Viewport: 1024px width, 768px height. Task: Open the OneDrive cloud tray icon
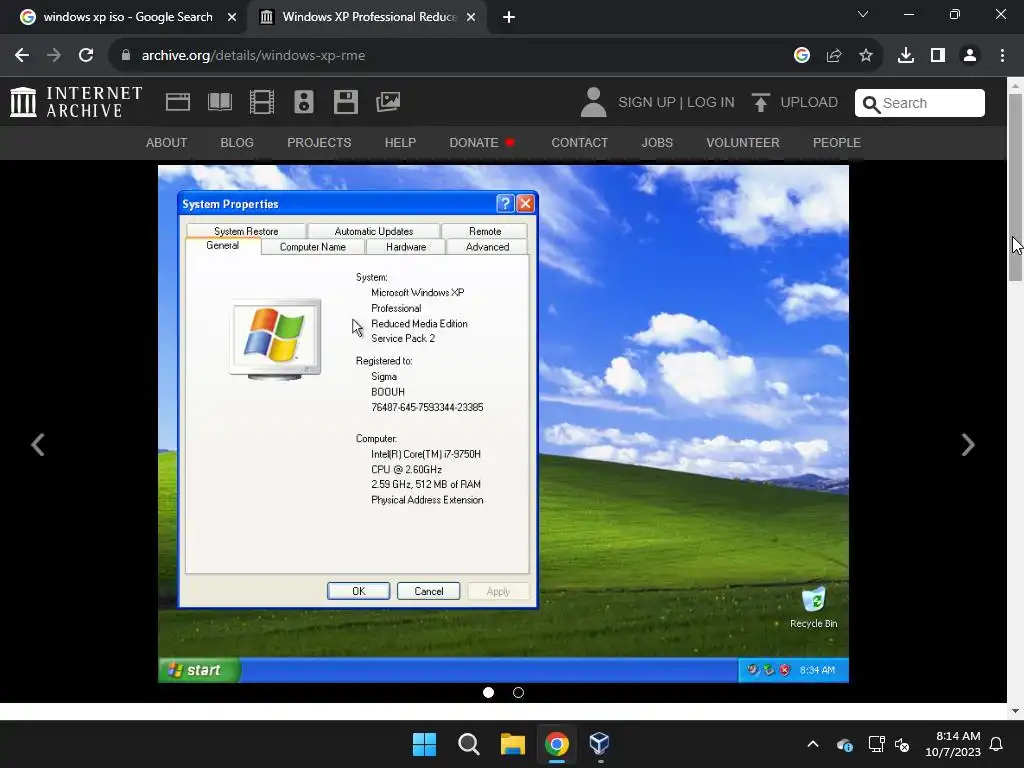pyautogui.click(x=844, y=744)
